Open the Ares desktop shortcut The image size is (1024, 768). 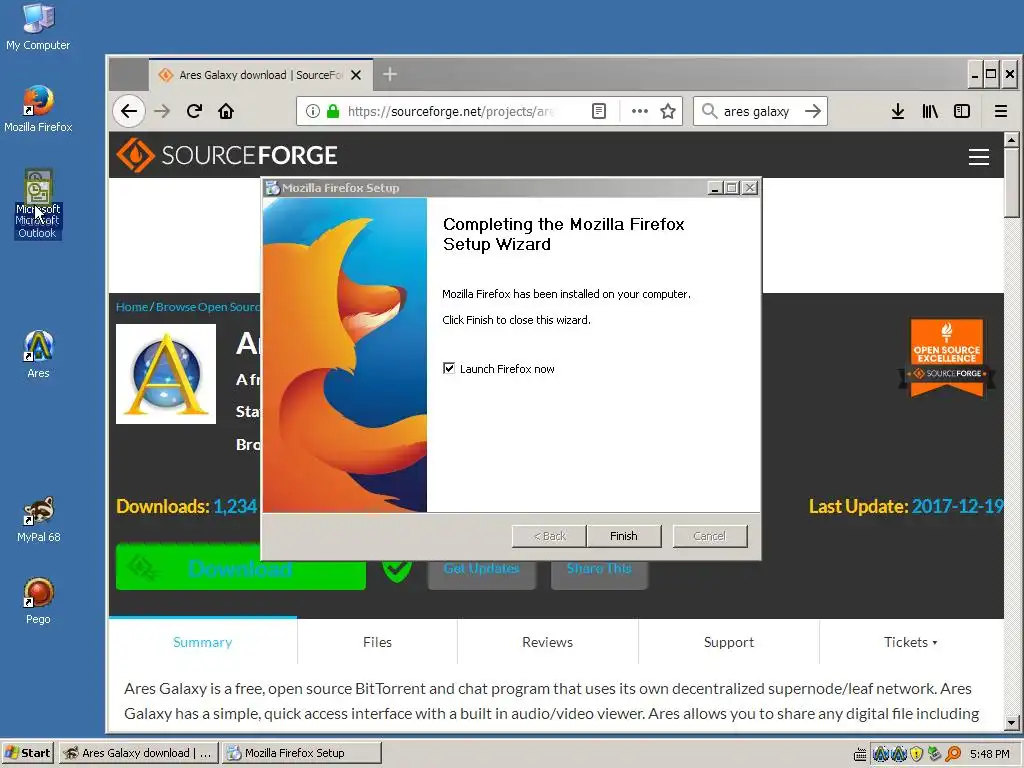click(38, 355)
